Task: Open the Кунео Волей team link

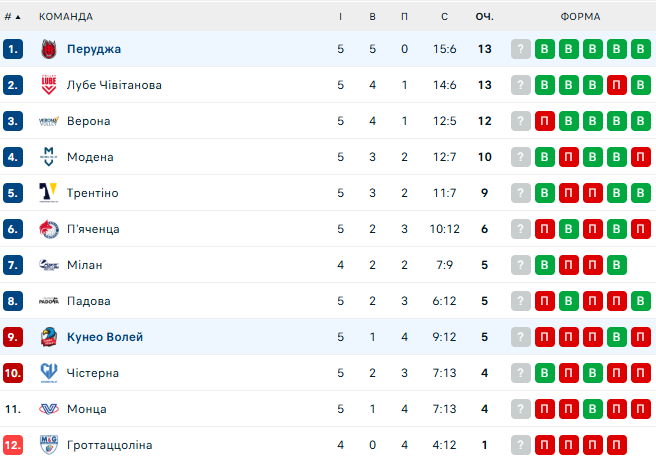Action: [105, 337]
